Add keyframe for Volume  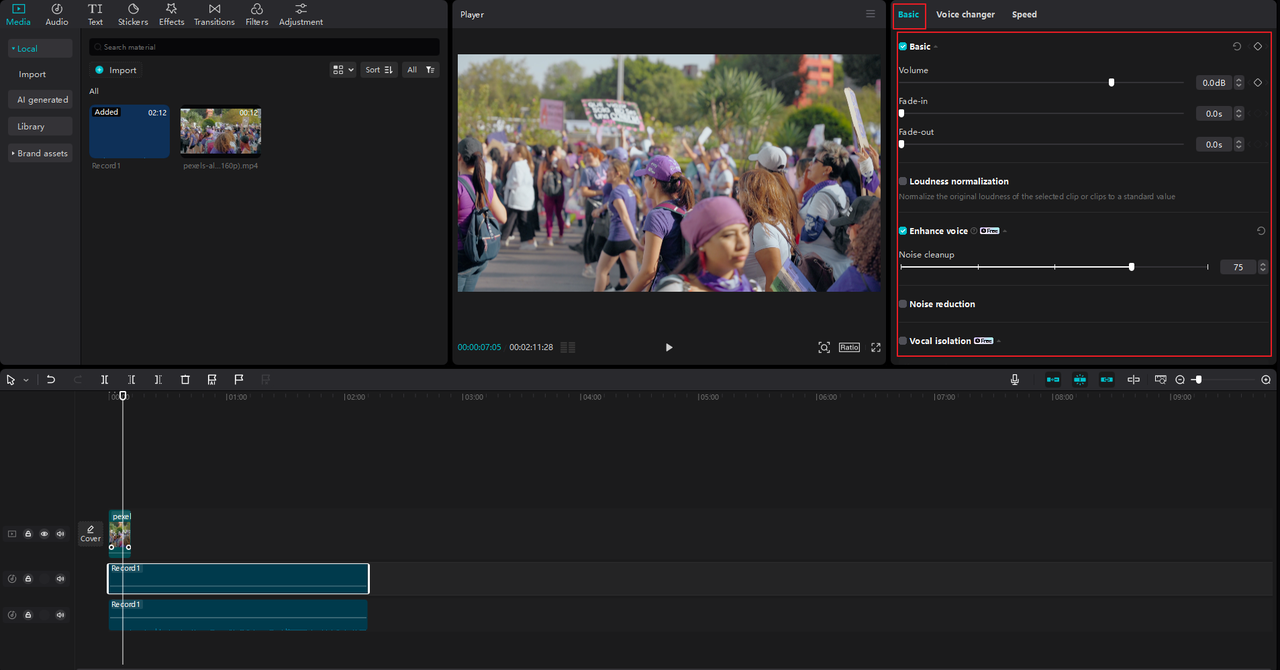1258,82
